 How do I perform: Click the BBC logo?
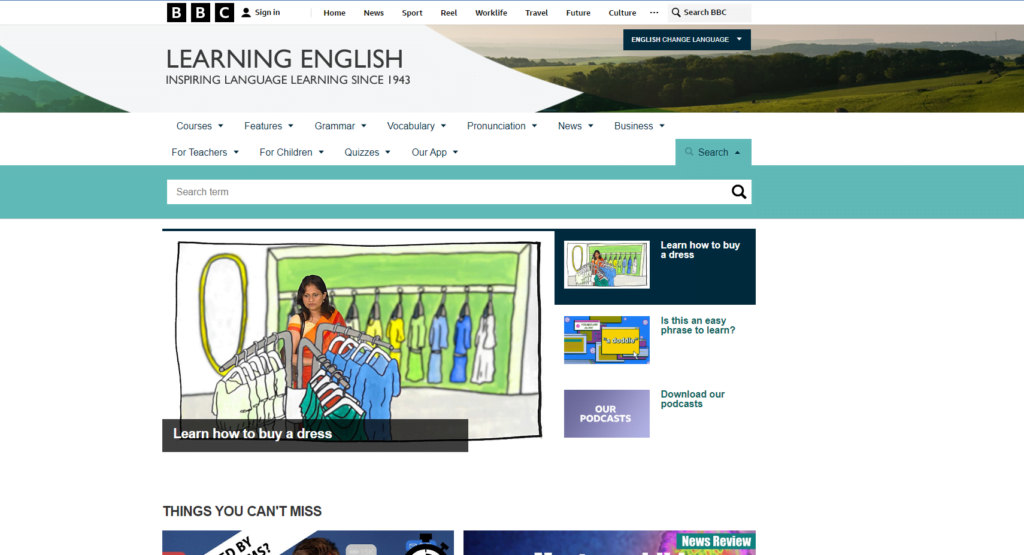coord(200,13)
